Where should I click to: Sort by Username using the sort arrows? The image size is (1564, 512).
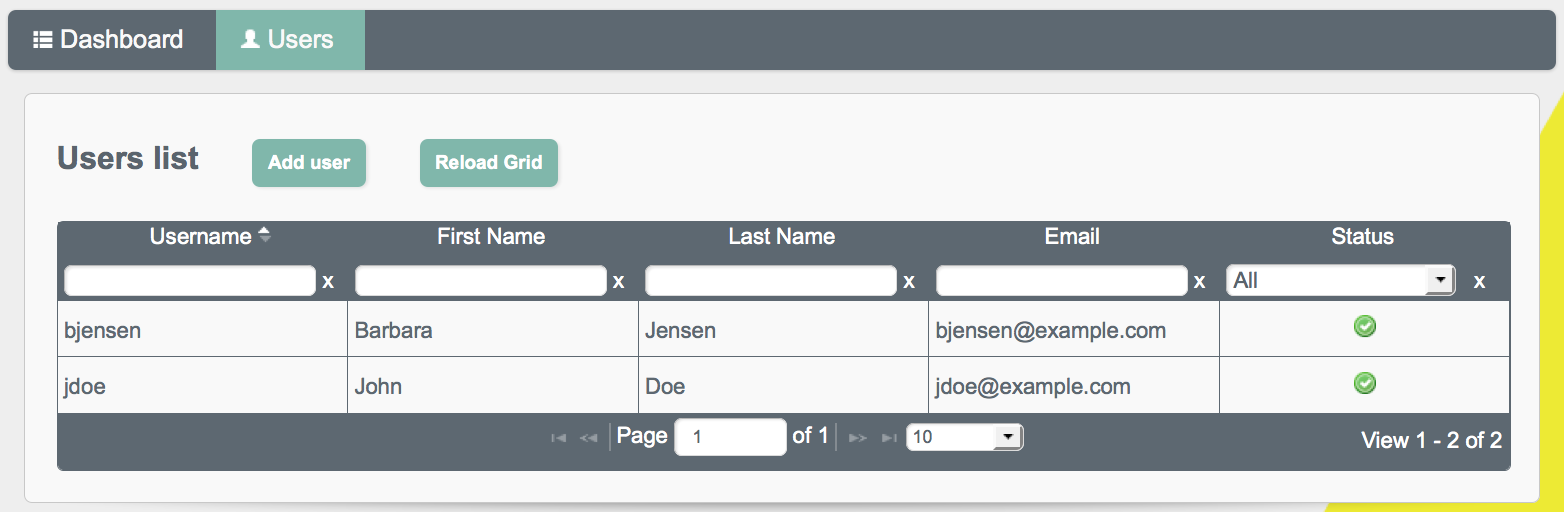coord(264,236)
